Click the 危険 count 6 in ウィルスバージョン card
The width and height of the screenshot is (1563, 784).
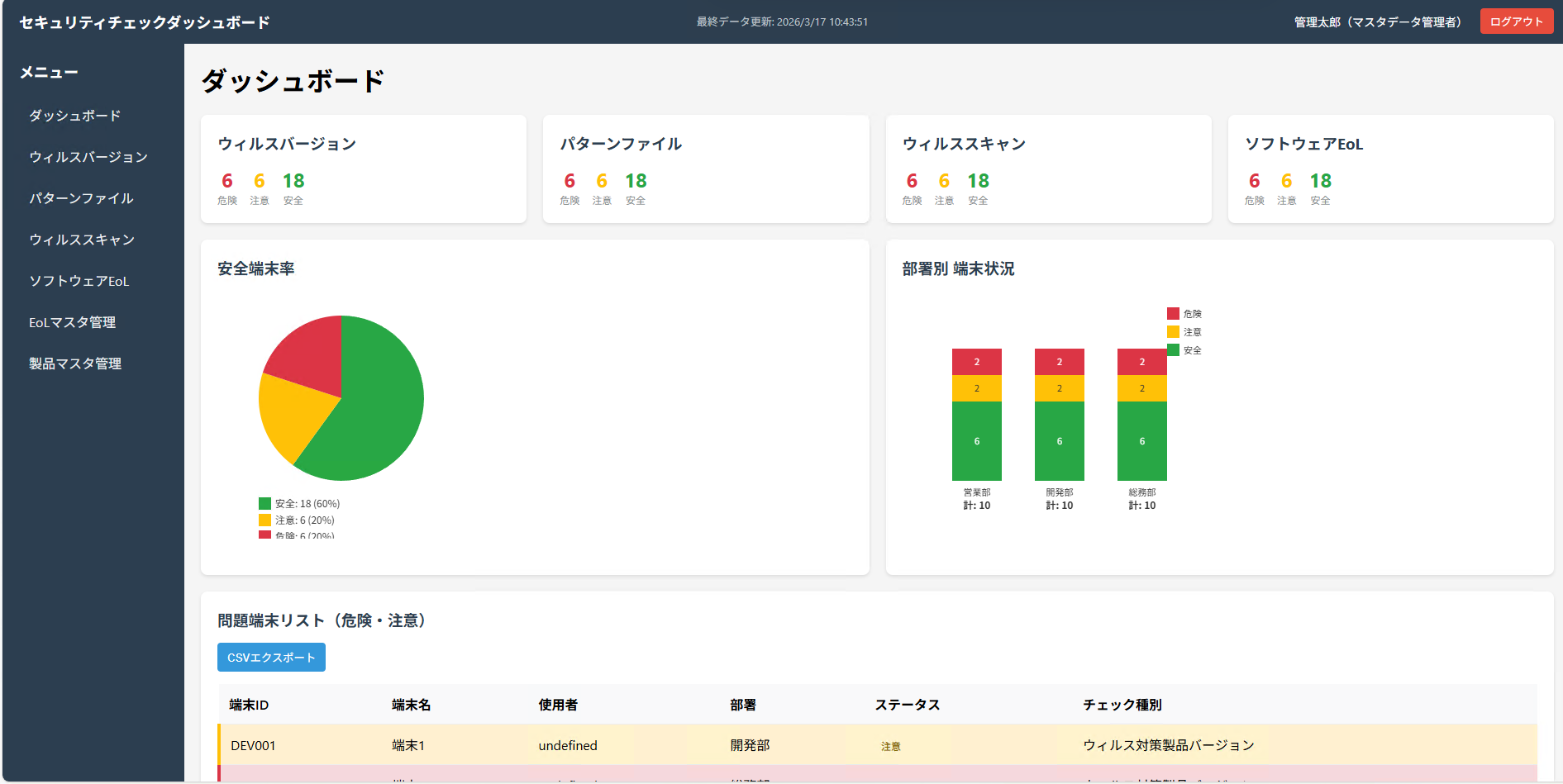tap(227, 181)
